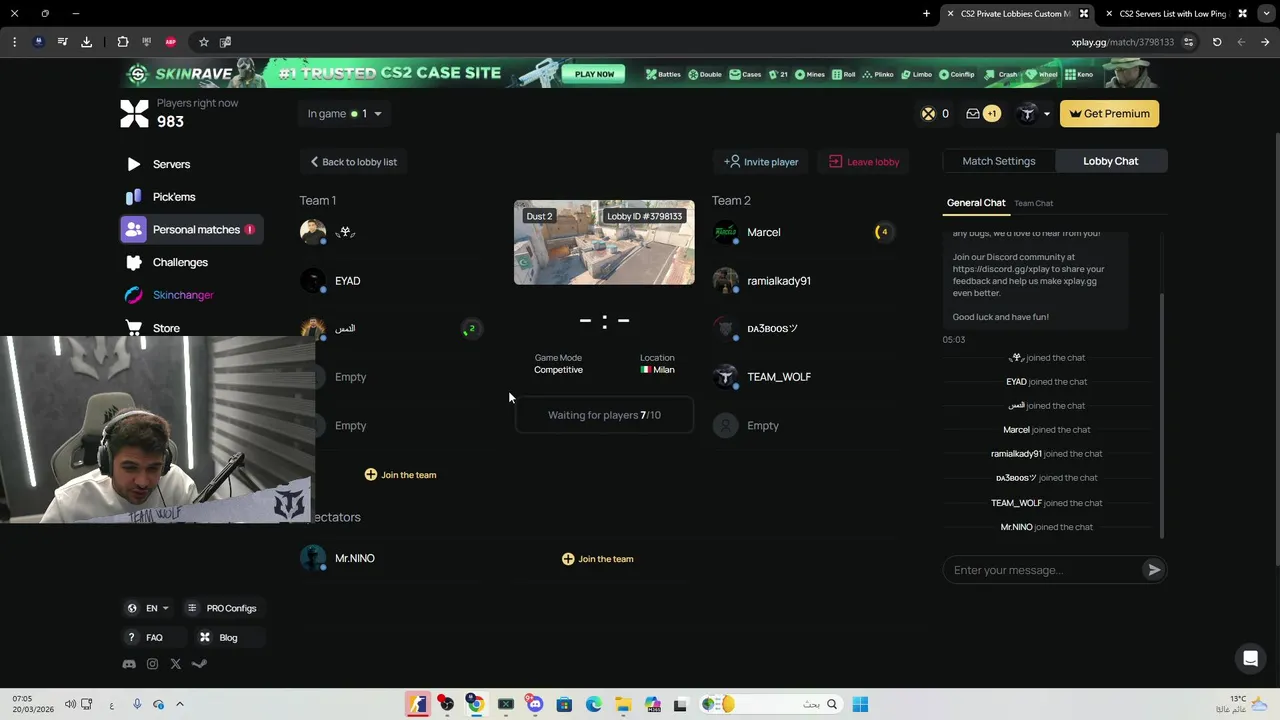The width and height of the screenshot is (1280, 720).
Task: Click the chat panel scrollbar
Action: pyautogui.click(x=1162, y=415)
